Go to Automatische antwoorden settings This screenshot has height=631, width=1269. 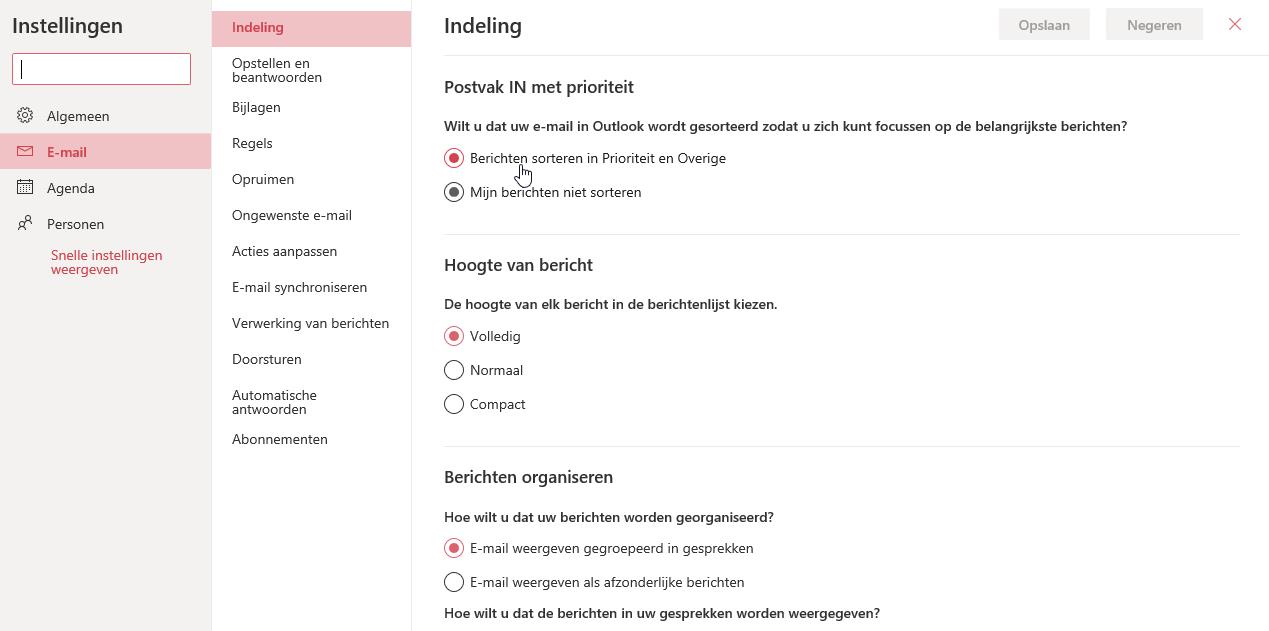coord(274,401)
